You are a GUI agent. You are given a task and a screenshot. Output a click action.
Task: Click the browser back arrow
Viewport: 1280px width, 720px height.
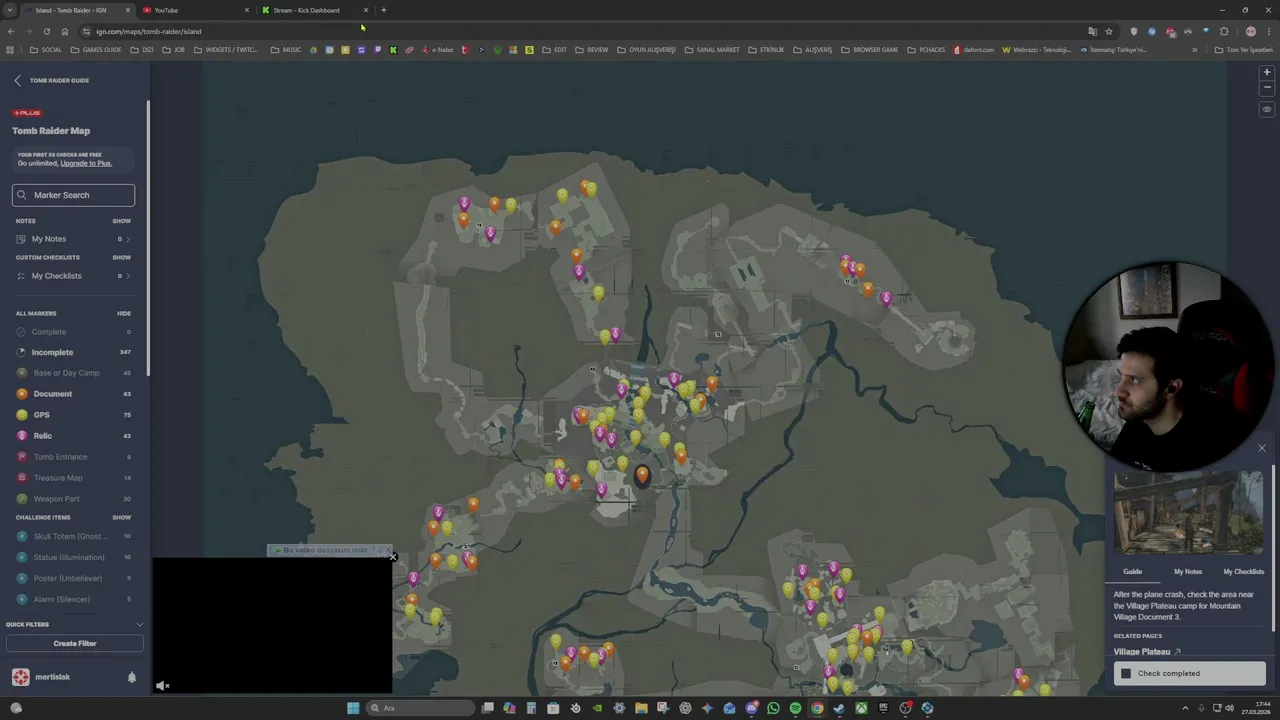tap(10, 31)
